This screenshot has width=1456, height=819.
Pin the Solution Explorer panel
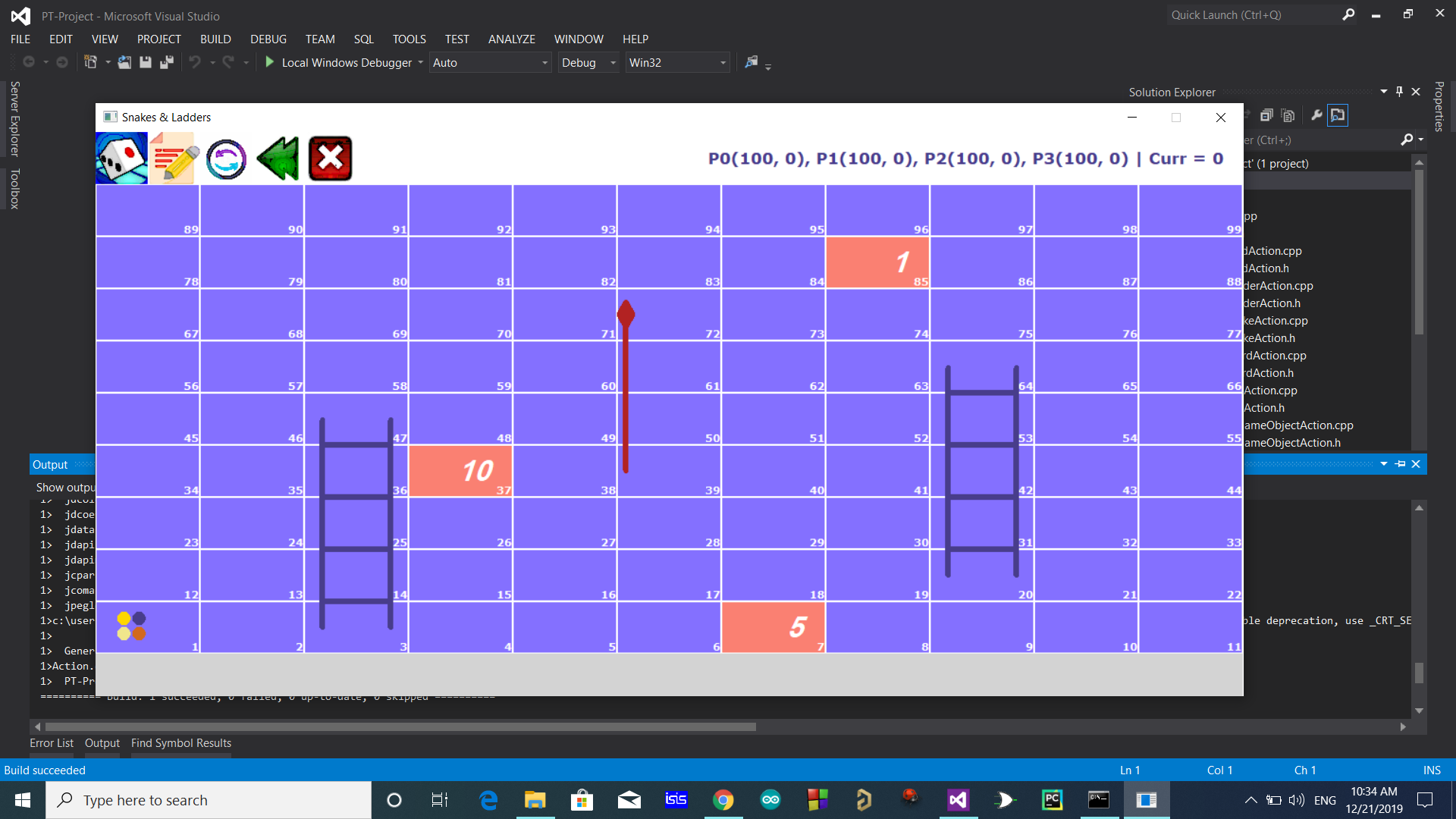[1399, 92]
